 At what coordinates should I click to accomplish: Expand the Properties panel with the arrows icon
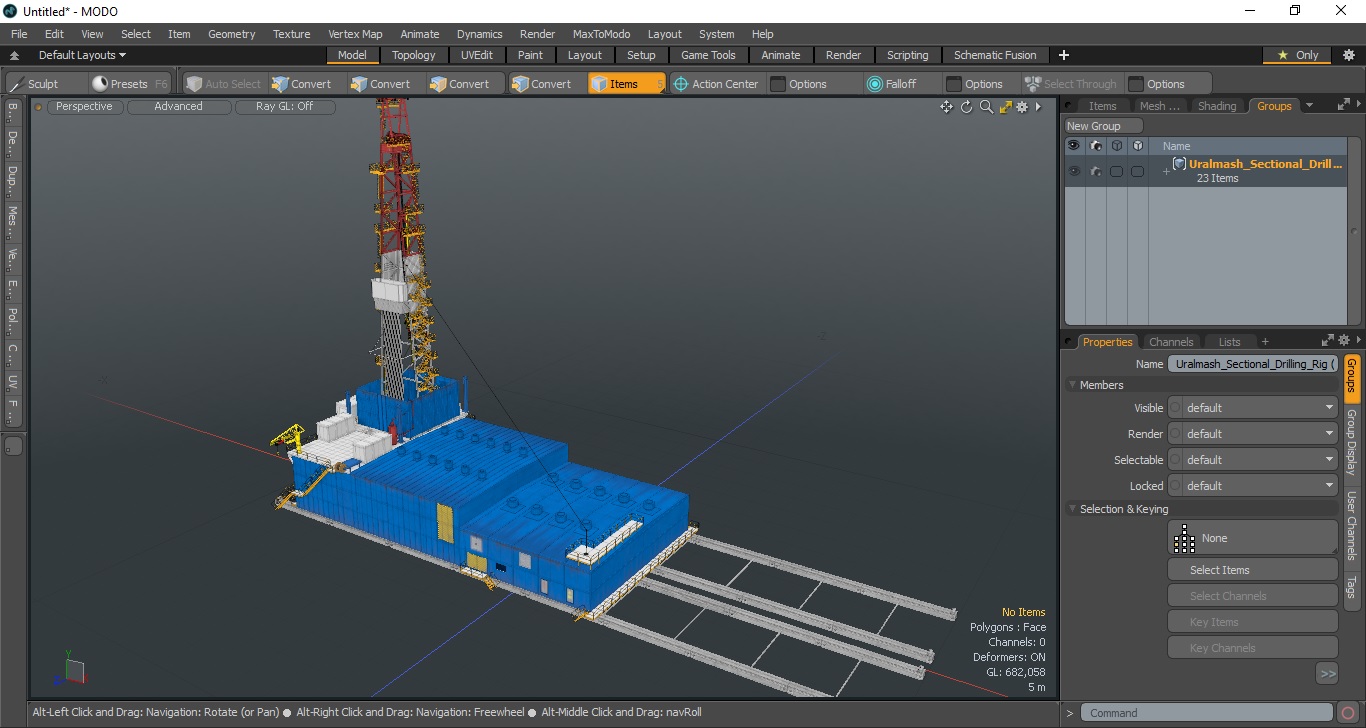click(x=1328, y=340)
